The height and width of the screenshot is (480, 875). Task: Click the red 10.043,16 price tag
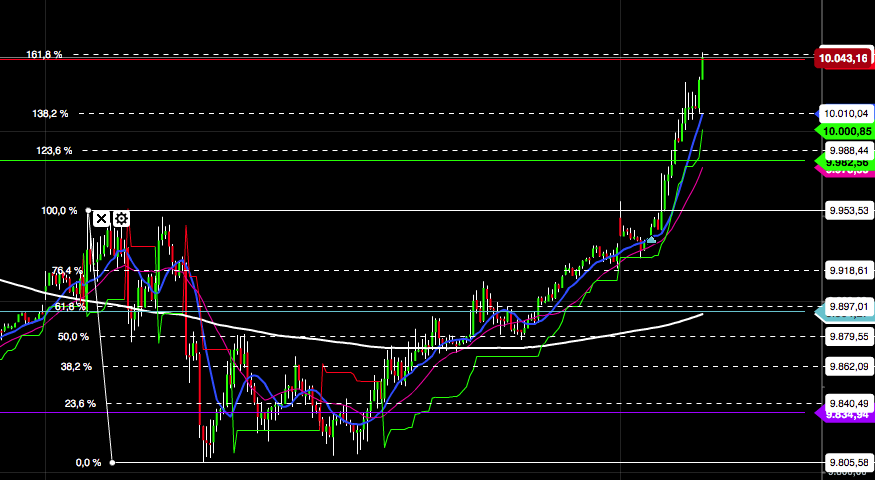(843, 57)
